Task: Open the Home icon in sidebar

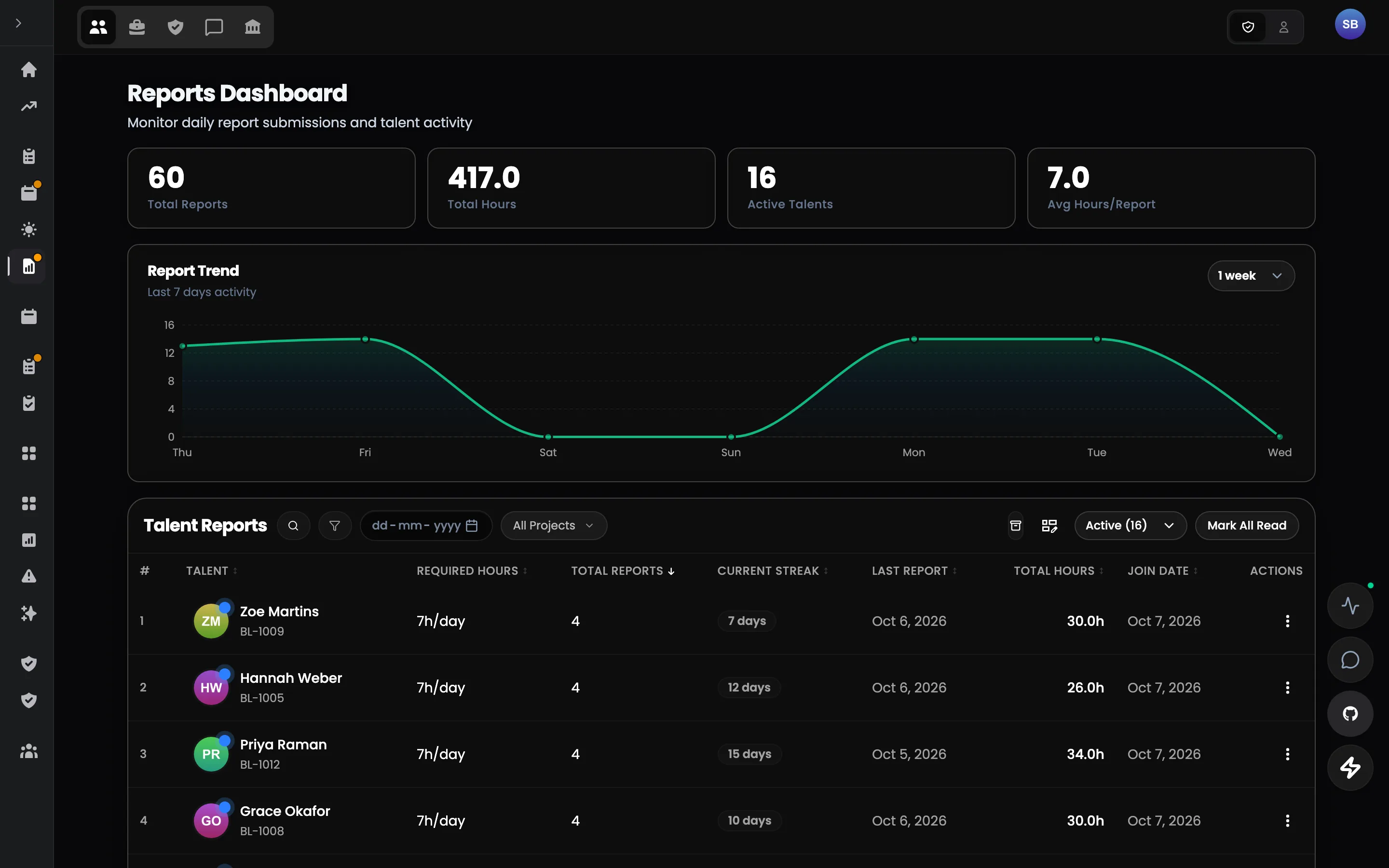Action: [29, 69]
